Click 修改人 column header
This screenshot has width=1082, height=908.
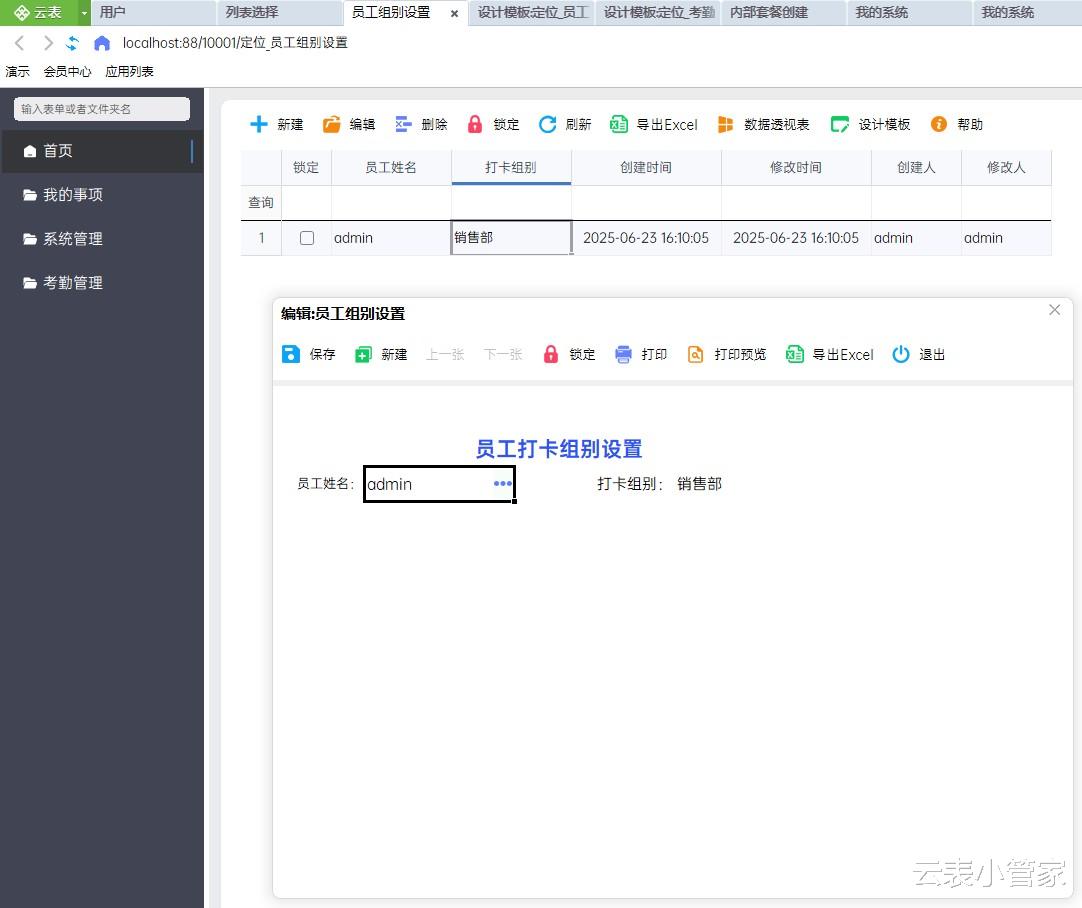click(x=1006, y=167)
